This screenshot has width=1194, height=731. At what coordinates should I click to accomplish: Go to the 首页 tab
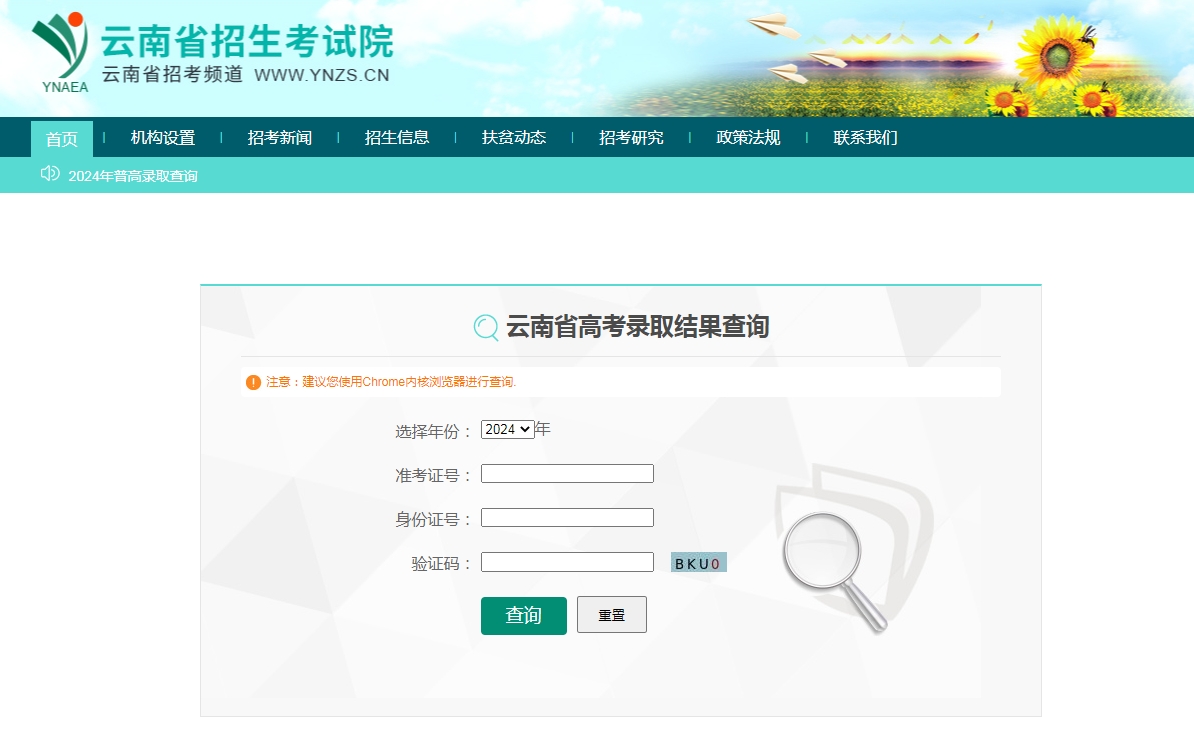click(62, 139)
